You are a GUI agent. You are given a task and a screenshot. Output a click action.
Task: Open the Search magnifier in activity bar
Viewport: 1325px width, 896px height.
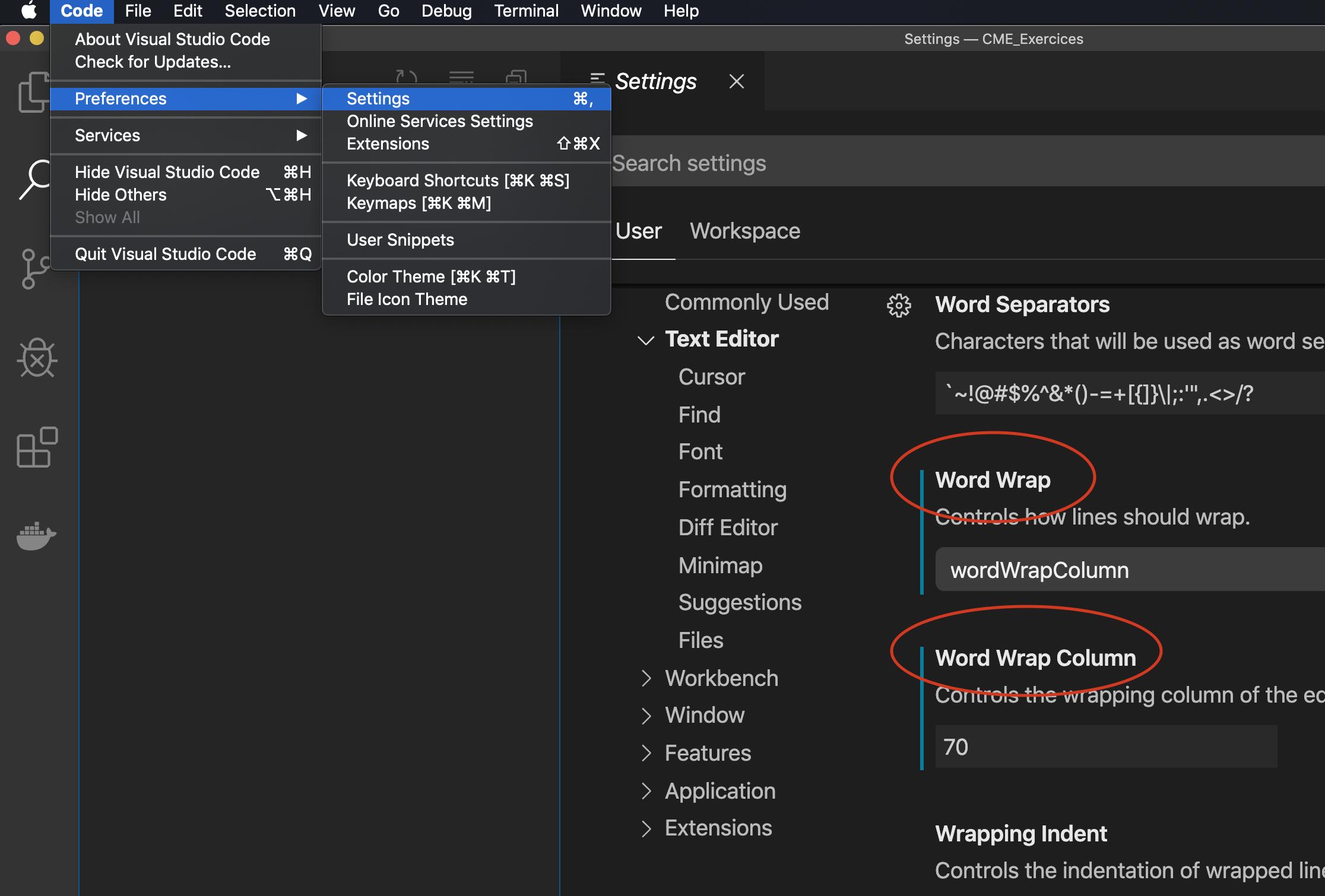coord(36,179)
